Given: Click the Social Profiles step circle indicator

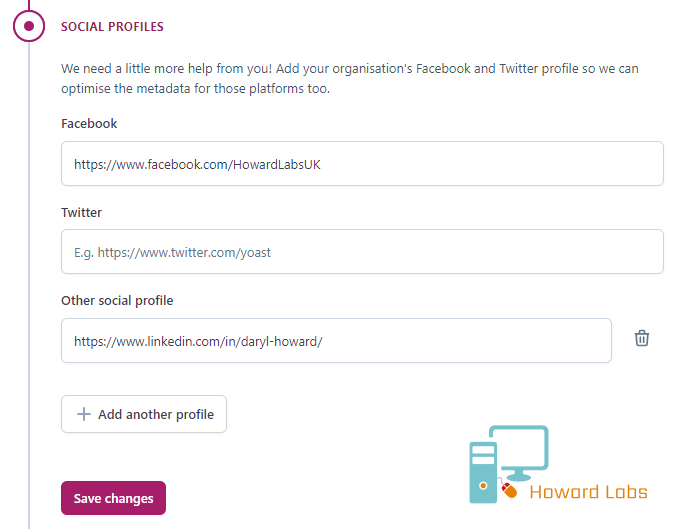Looking at the screenshot, I should coord(29,26).
